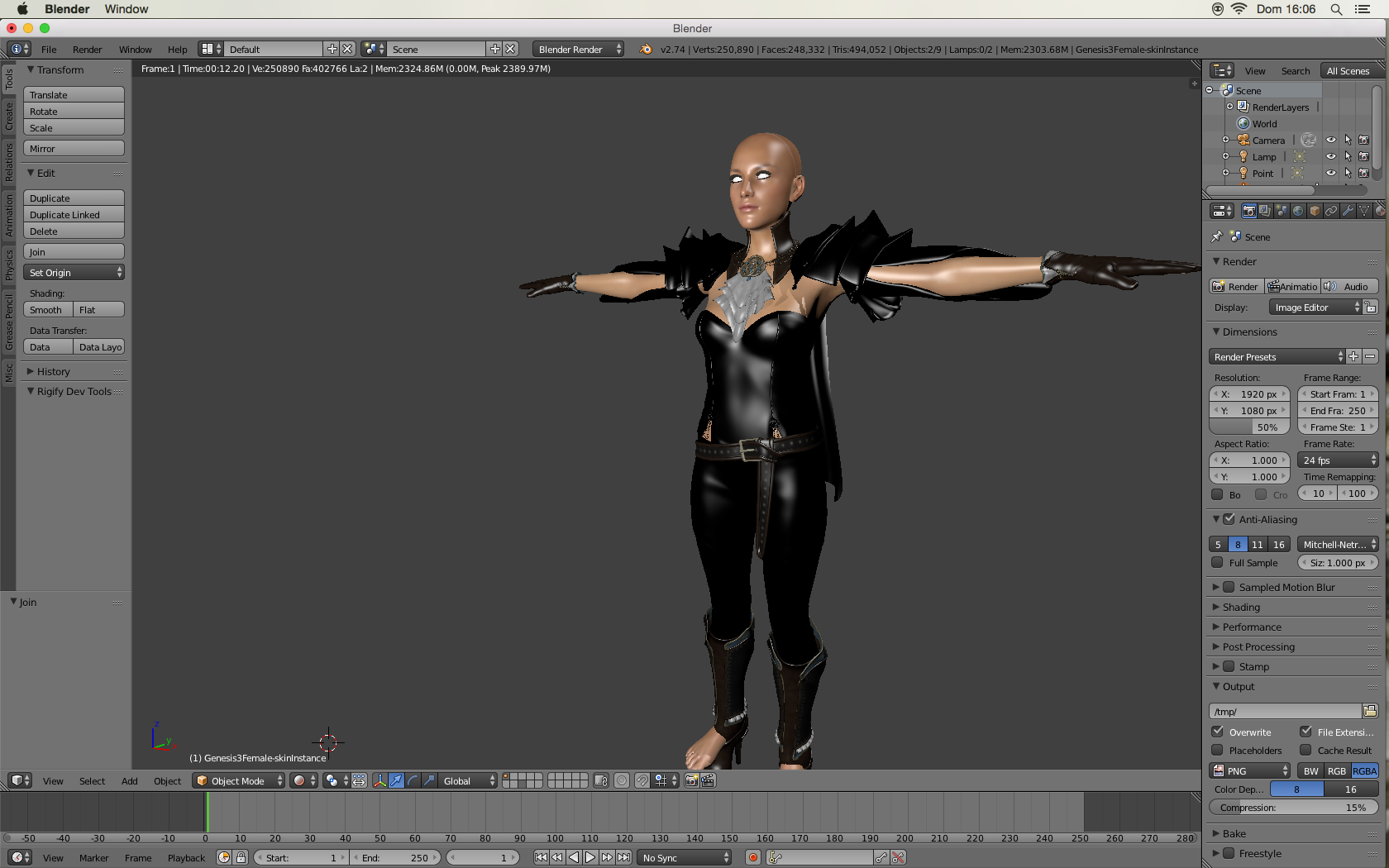Open the Object Mode dropdown

coord(238,780)
